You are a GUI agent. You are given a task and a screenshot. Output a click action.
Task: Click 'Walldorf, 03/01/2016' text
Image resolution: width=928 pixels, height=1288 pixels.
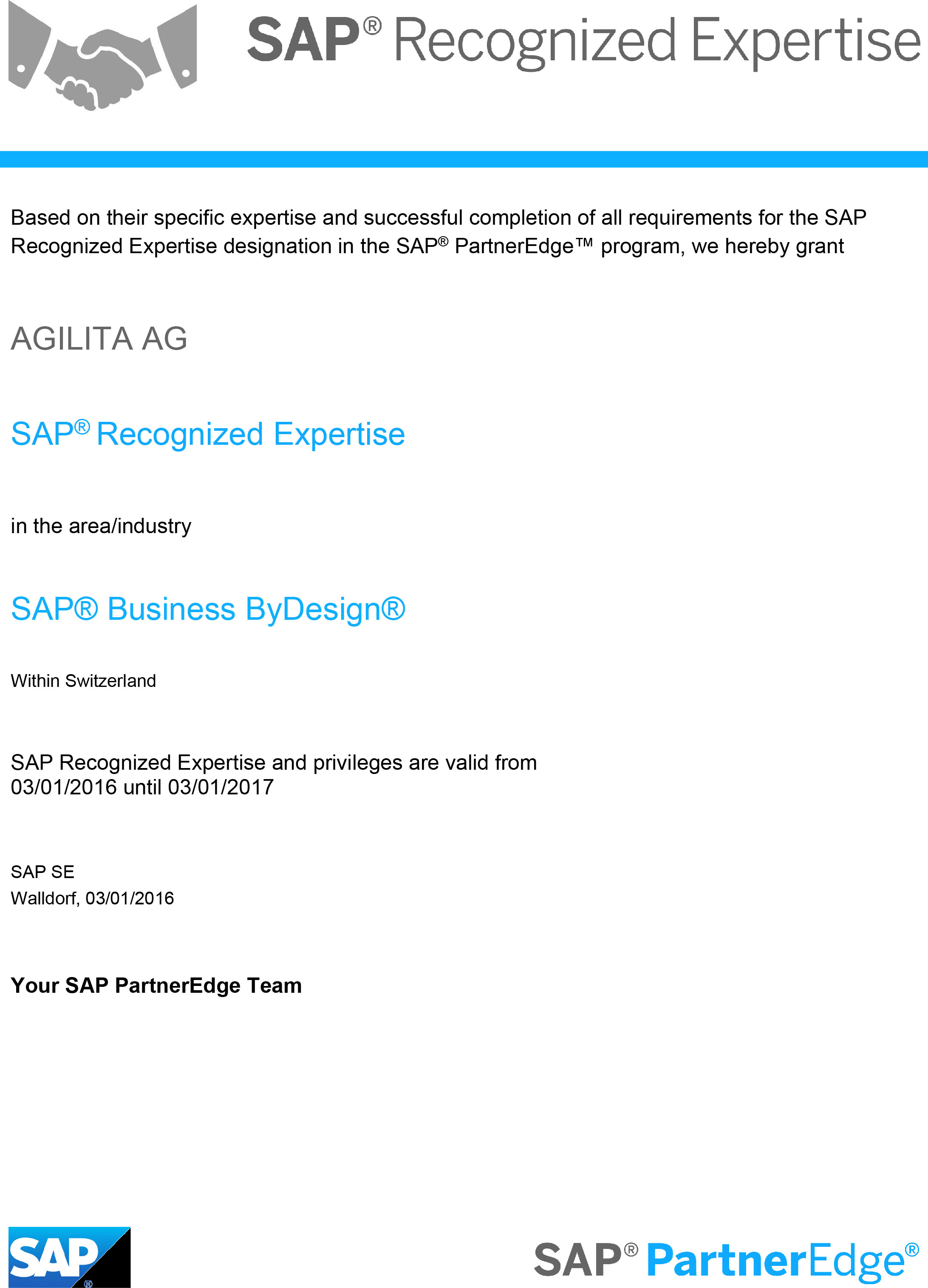93,898
